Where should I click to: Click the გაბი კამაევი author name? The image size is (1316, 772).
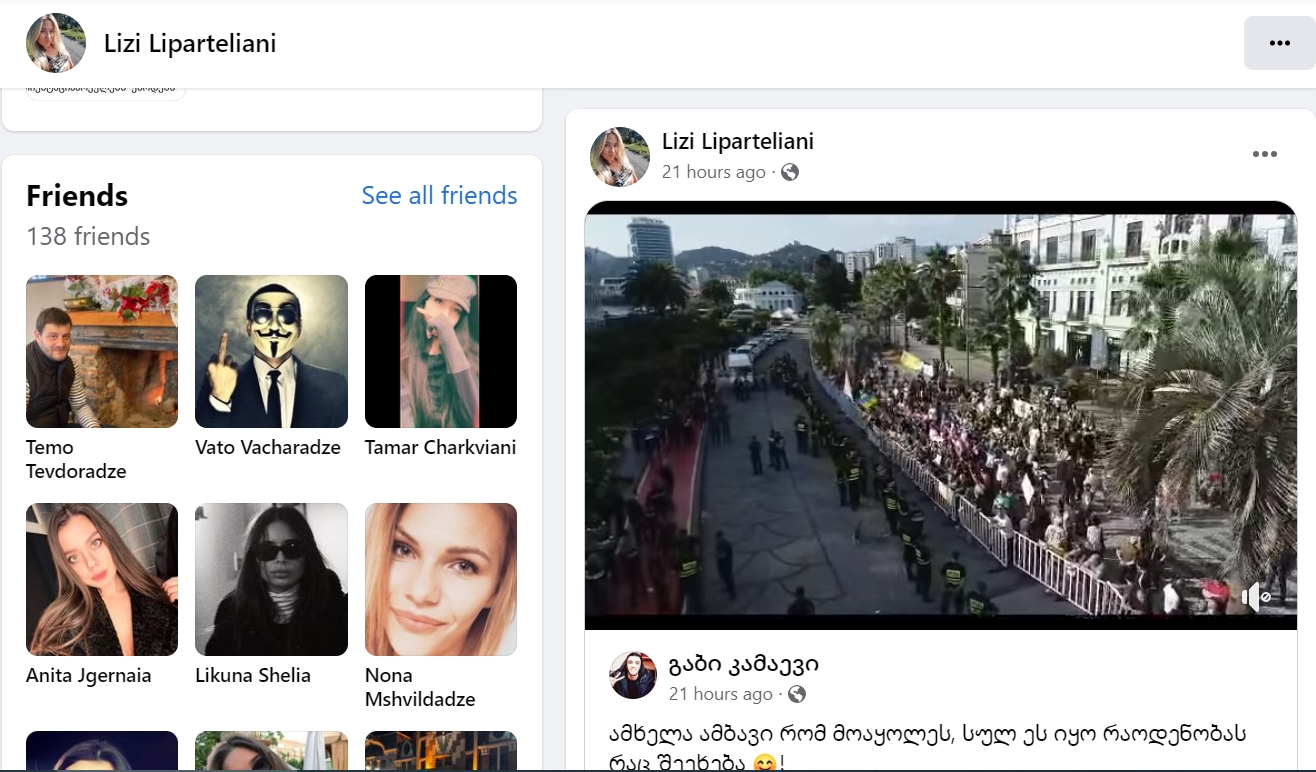pos(744,664)
